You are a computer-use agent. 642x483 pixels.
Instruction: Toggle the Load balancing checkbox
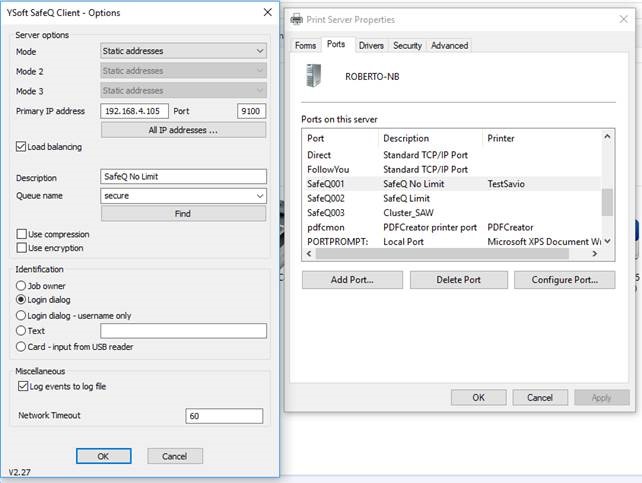pyautogui.click(x=21, y=147)
